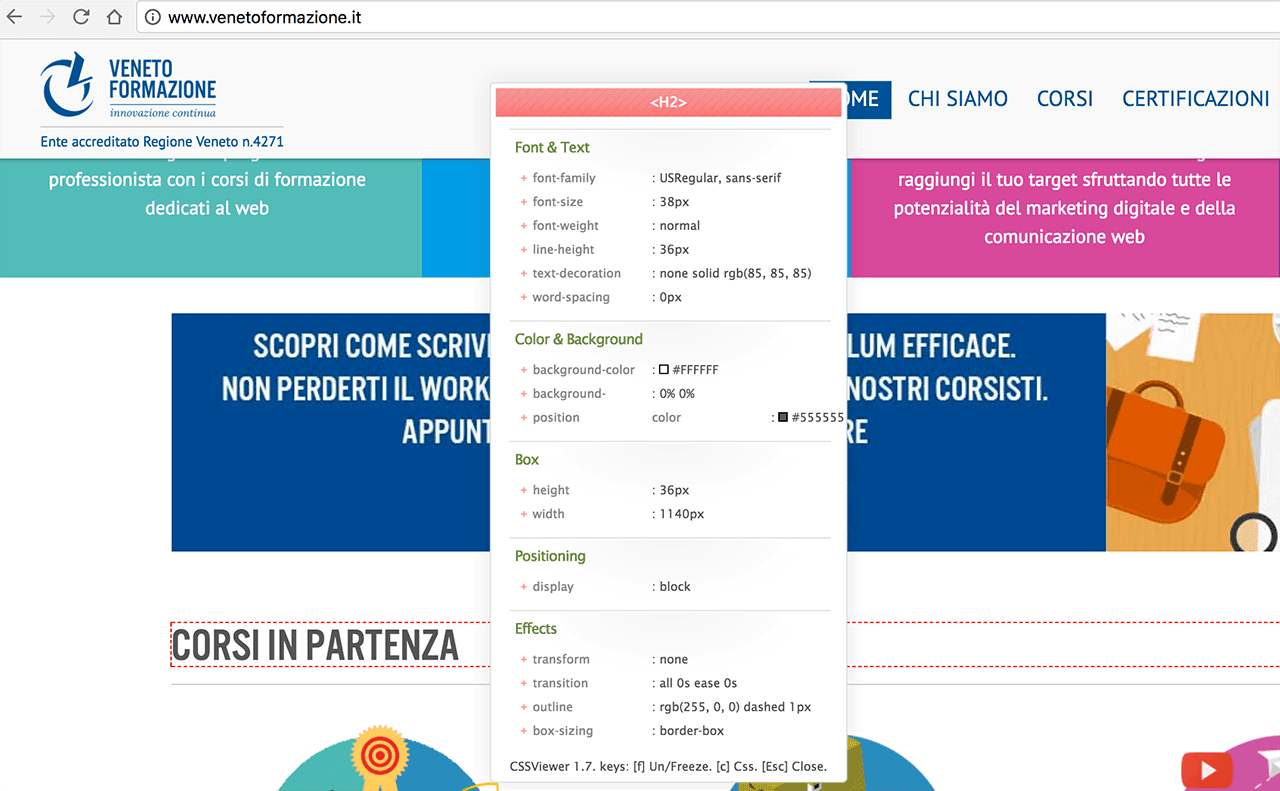Click the red target award icon
Viewport: 1280px width, 791px height.
point(380,758)
